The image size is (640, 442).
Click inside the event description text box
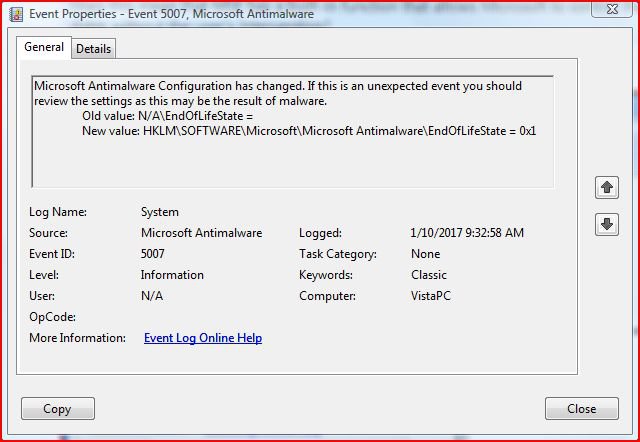(292, 131)
